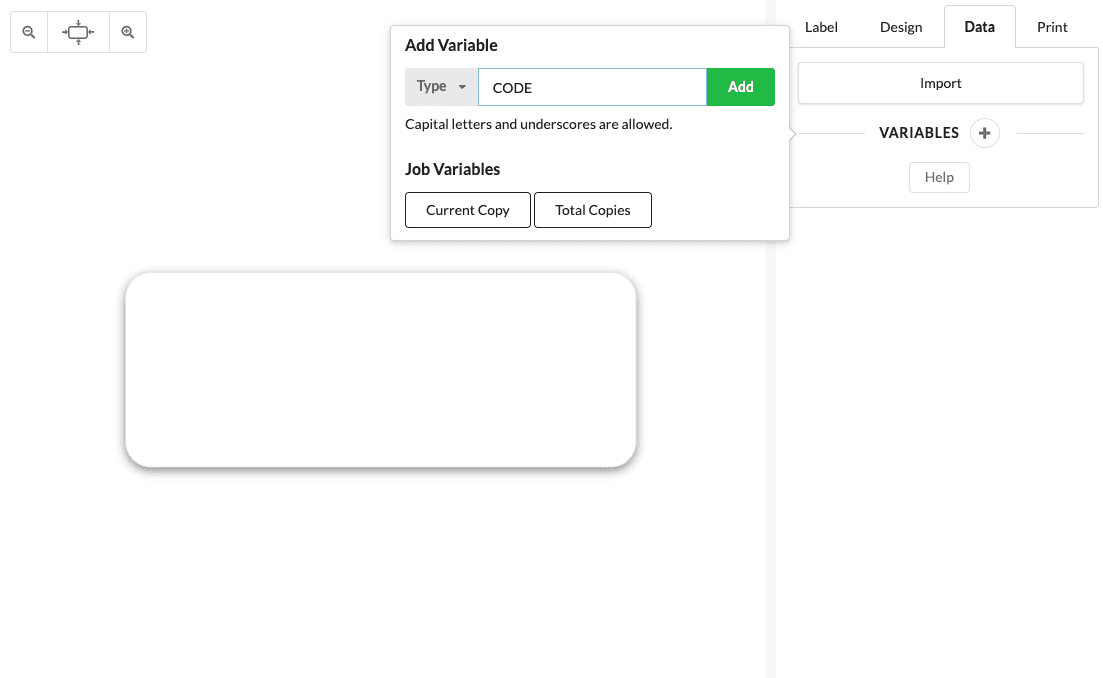Select the blank rounded label canvas
1103x678 pixels.
(380, 369)
